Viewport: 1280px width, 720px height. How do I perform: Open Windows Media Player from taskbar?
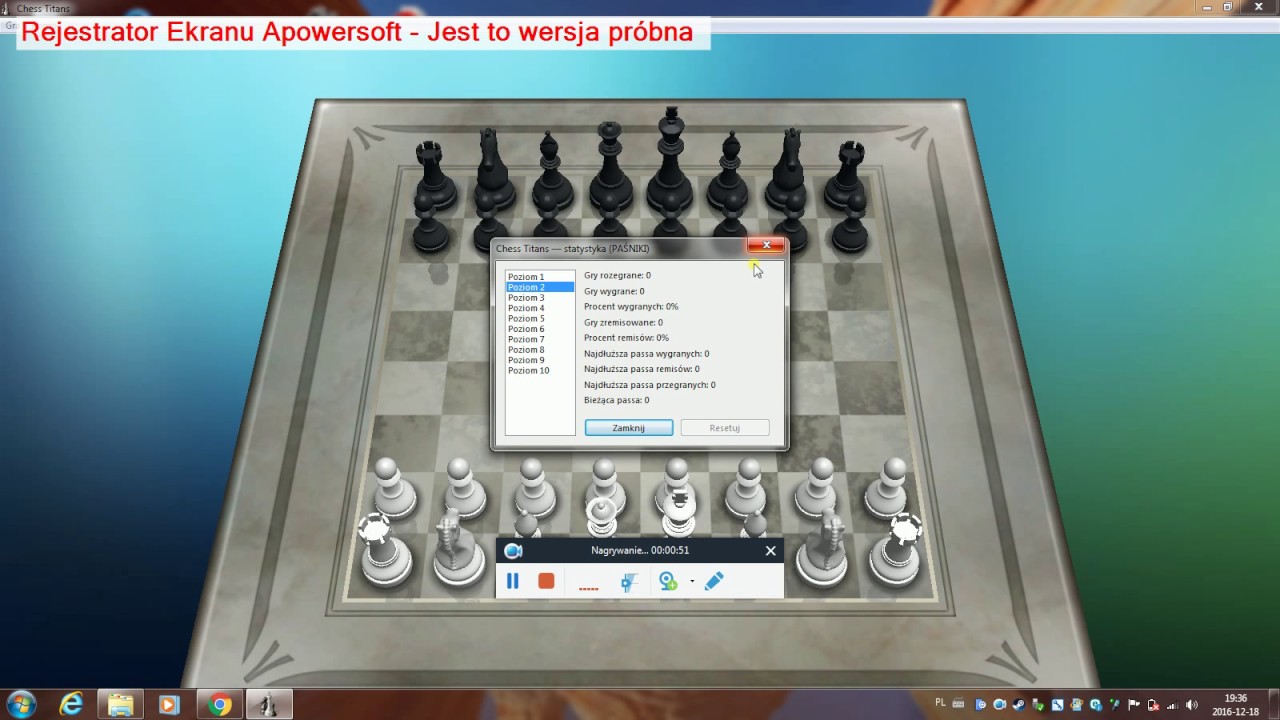coord(169,704)
